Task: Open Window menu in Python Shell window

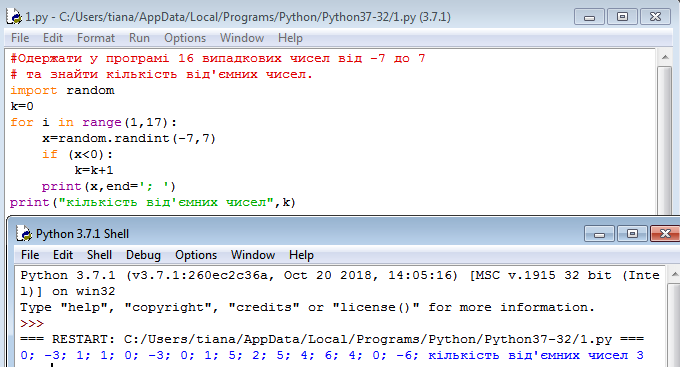Action: 253,255
